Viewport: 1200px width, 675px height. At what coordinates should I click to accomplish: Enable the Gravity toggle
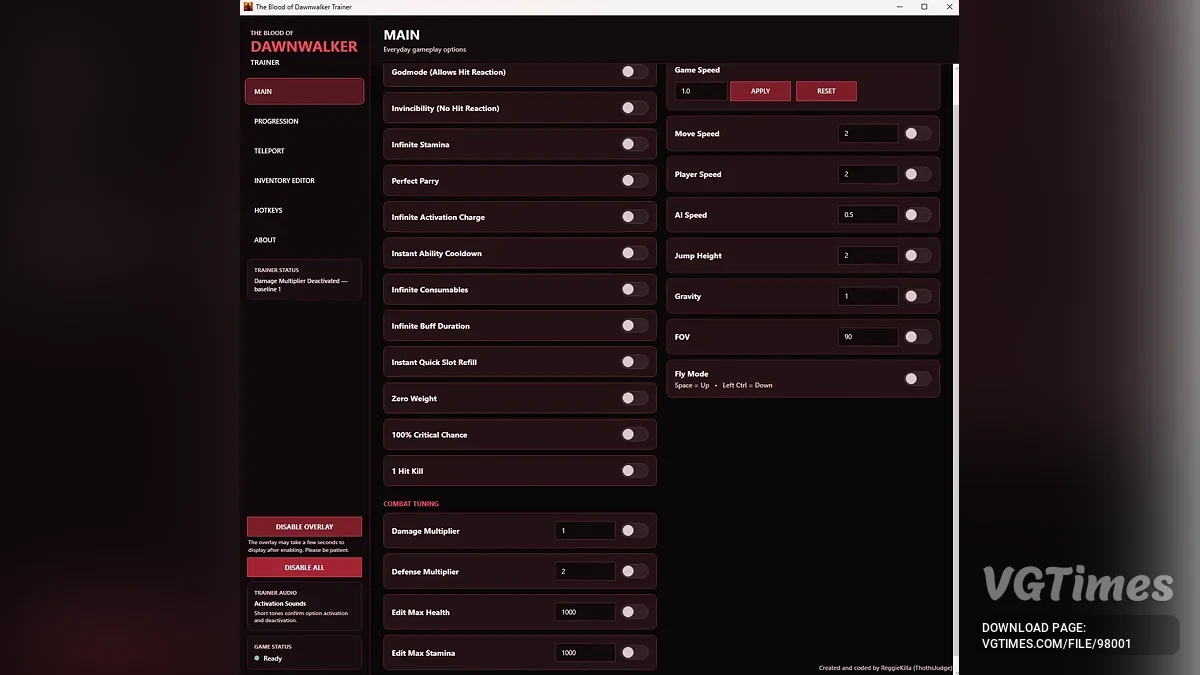917,296
